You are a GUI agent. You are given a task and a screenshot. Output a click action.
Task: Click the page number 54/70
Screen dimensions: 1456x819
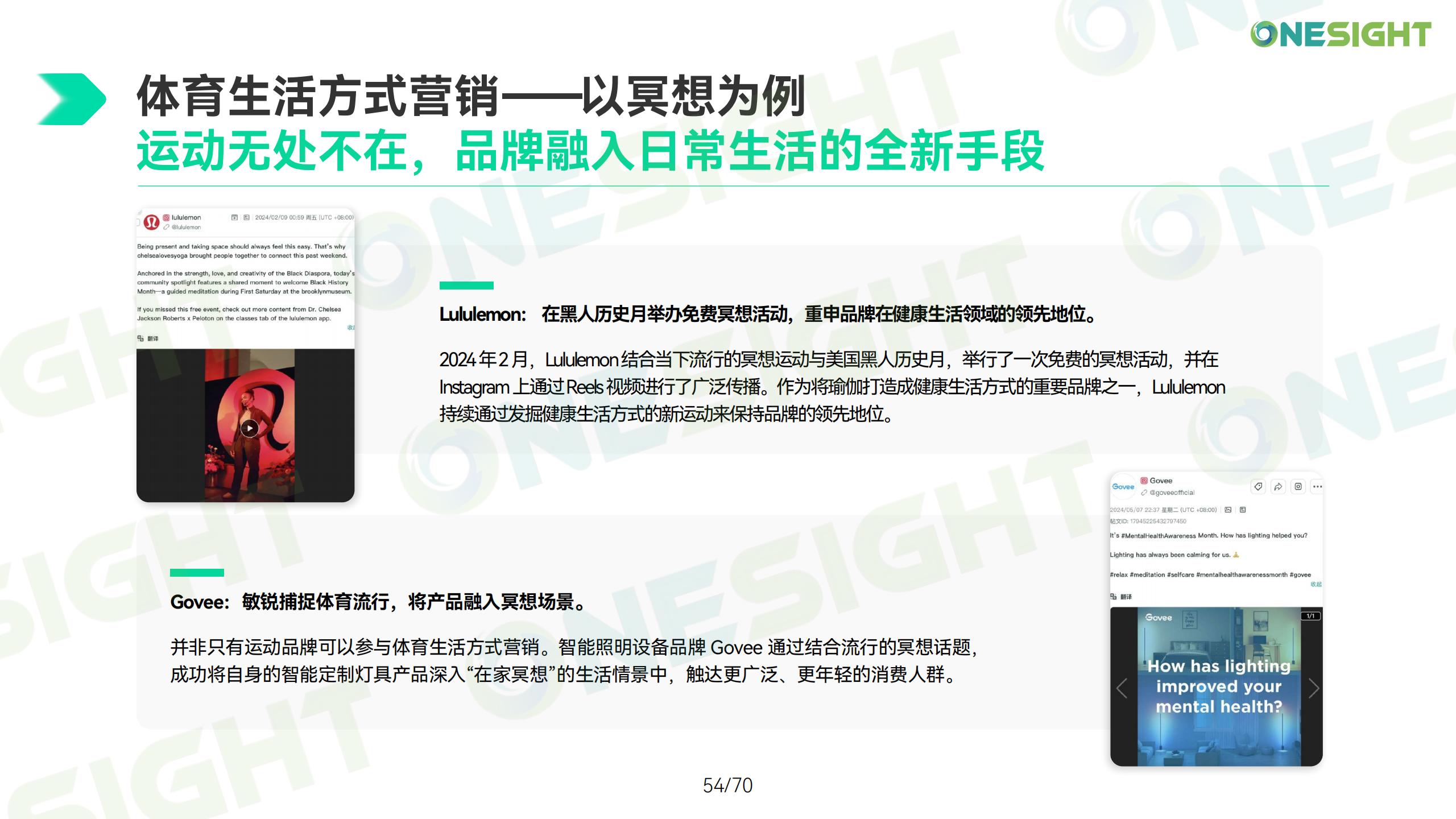pos(727,785)
